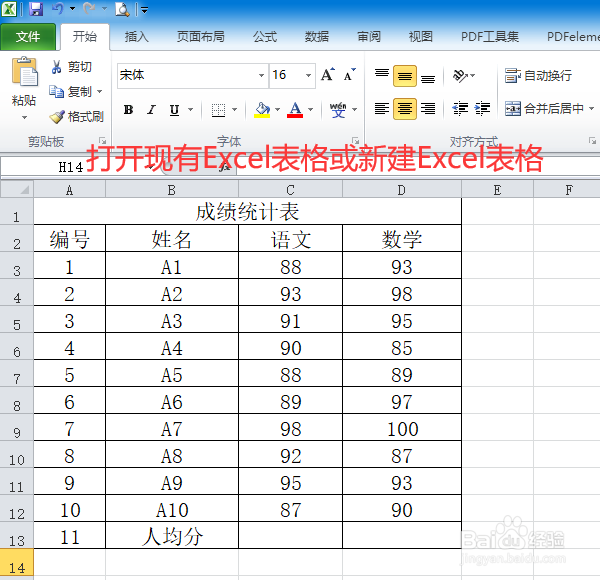Open the font size dropdown arrow
The image size is (600, 580).
[x=308, y=75]
